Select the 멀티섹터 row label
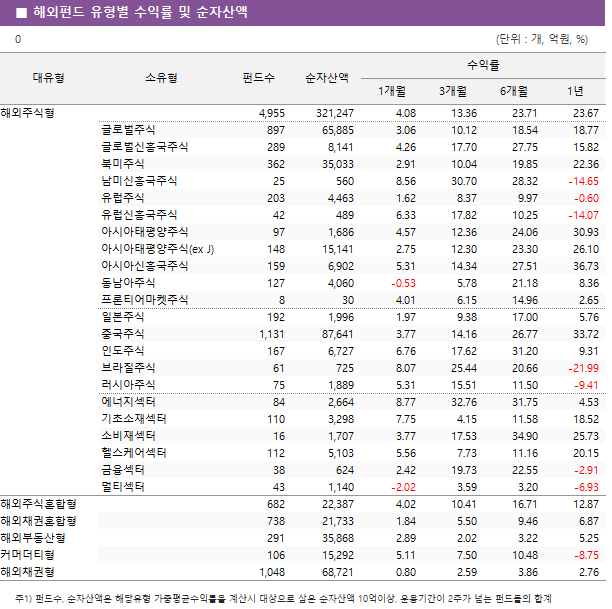This screenshot has width=612, height=609. [123, 487]
